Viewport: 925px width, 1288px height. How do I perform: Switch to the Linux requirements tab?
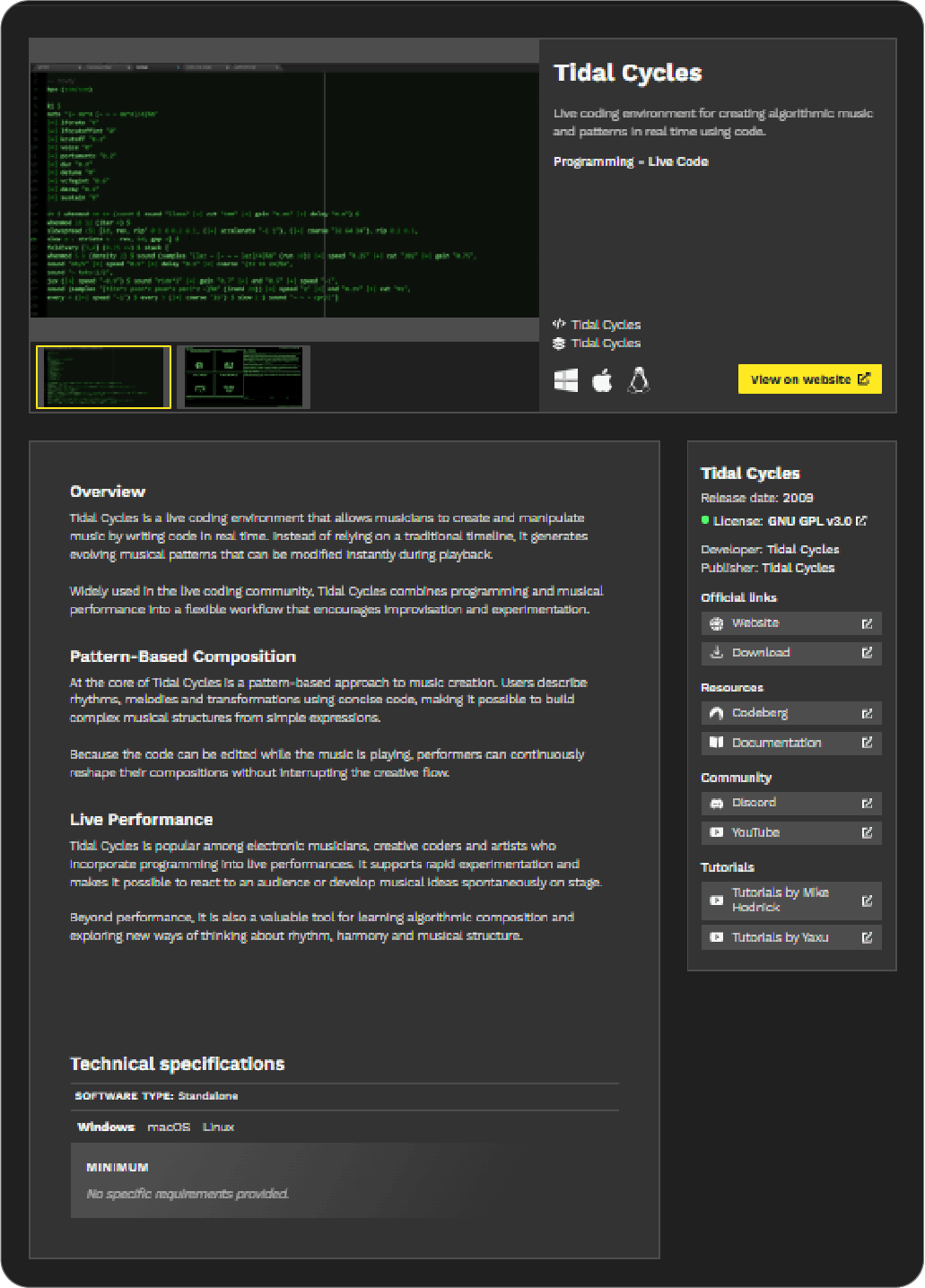(218, 1127)
